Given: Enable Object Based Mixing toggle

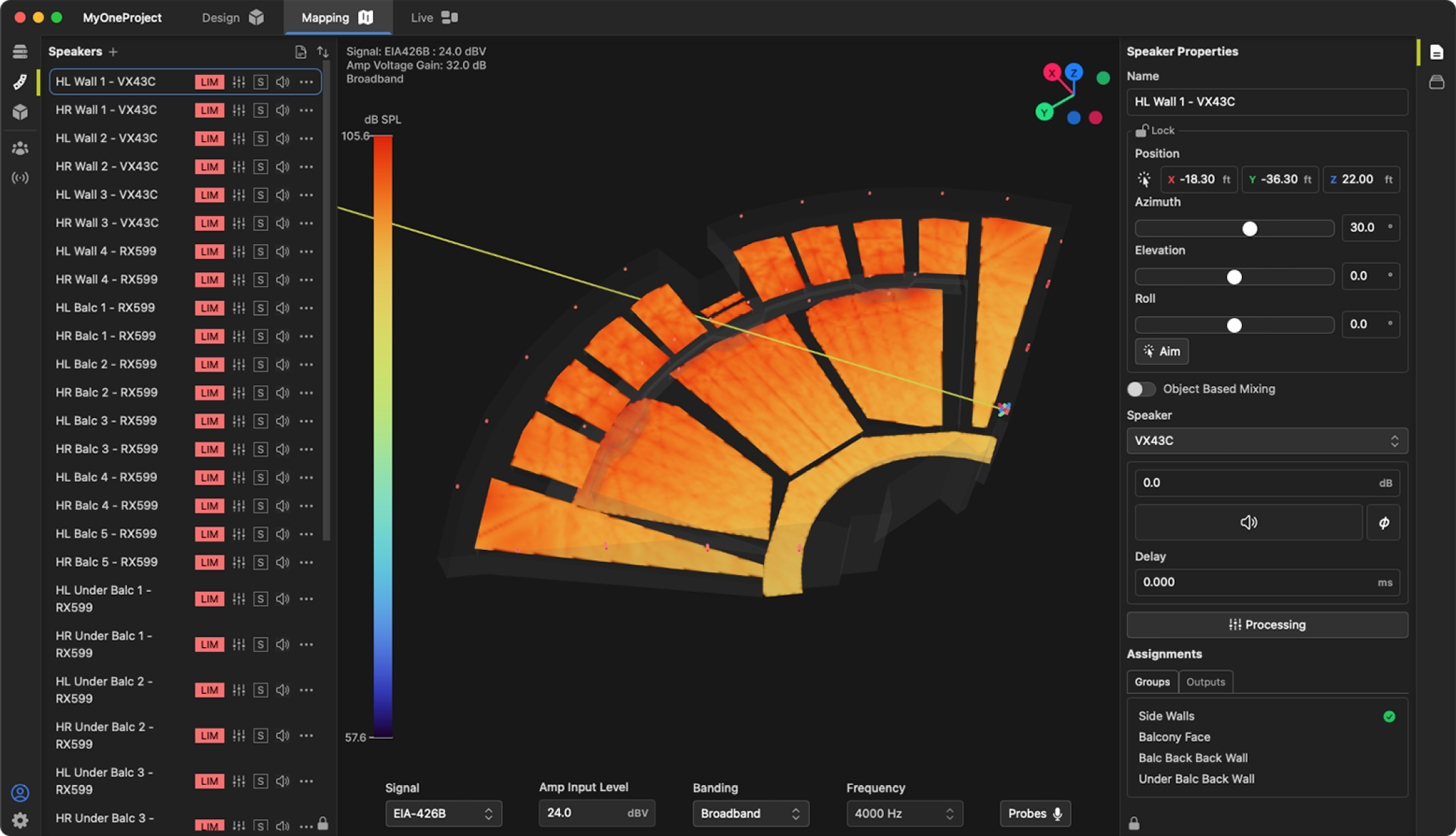Looking at the screenshot, I should (1141, 389).
